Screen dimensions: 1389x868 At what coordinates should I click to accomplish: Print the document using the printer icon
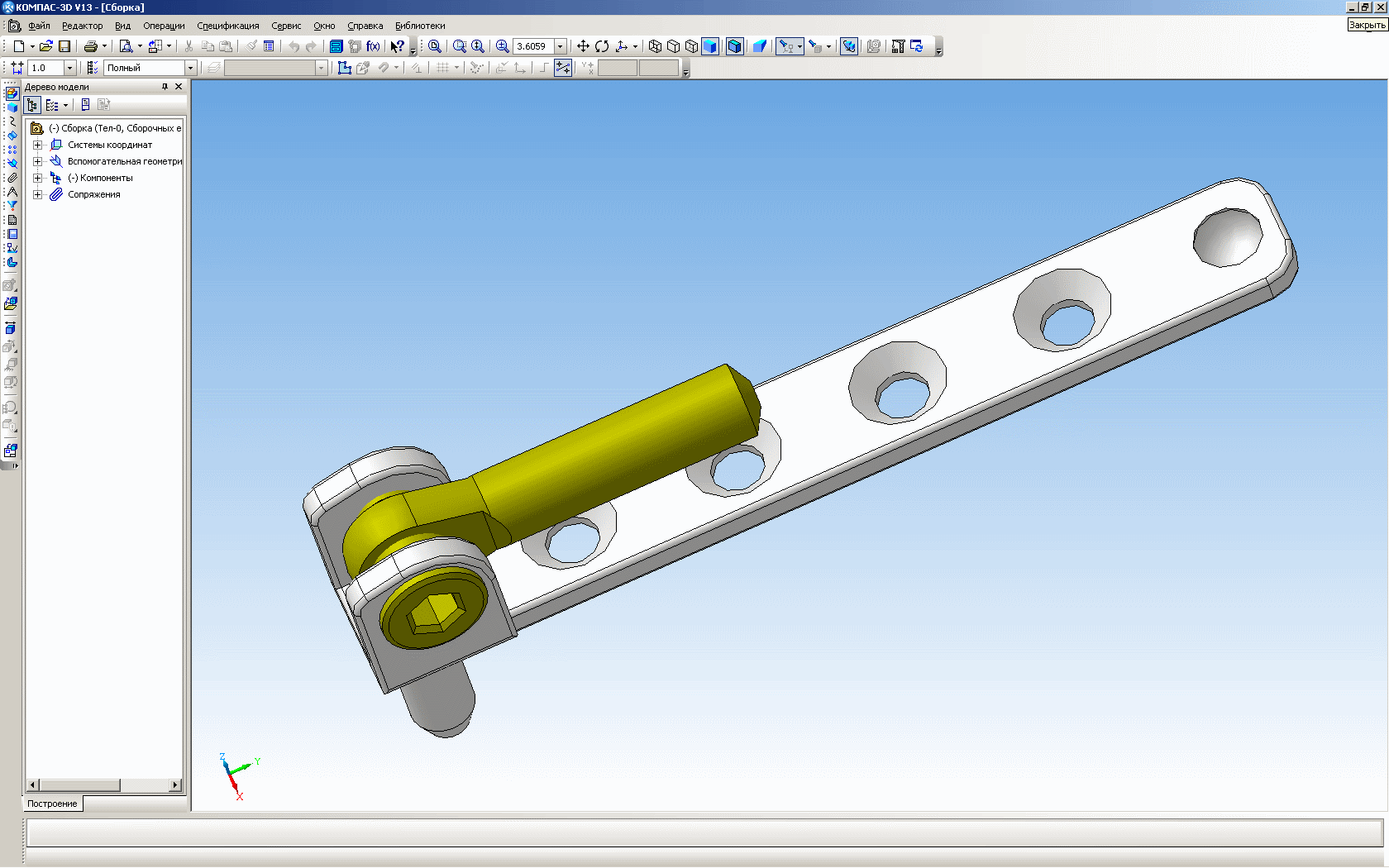point(91,46)
